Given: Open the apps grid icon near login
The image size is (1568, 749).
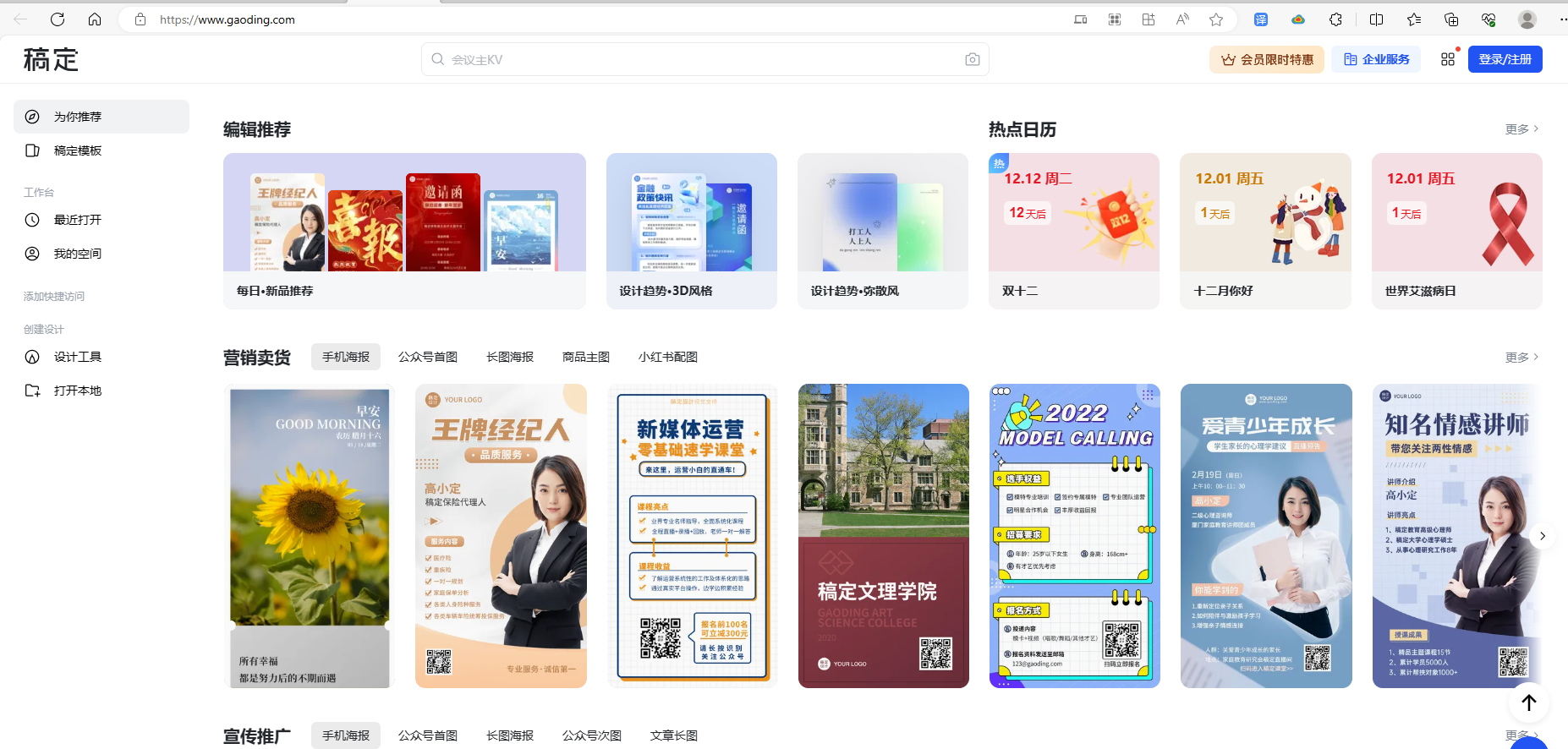Looking at the screenshot, I should click(1448, 59).
